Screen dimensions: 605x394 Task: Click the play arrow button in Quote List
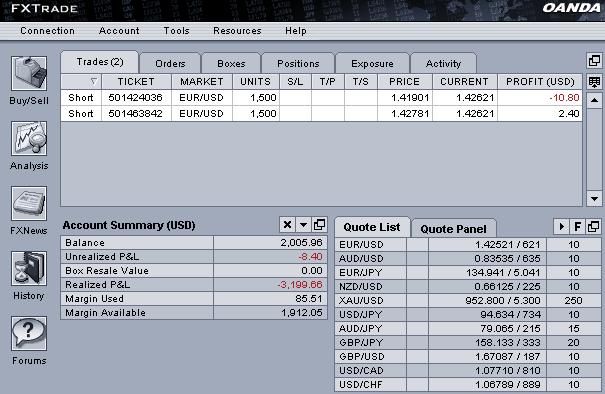(x=561, y=227)
